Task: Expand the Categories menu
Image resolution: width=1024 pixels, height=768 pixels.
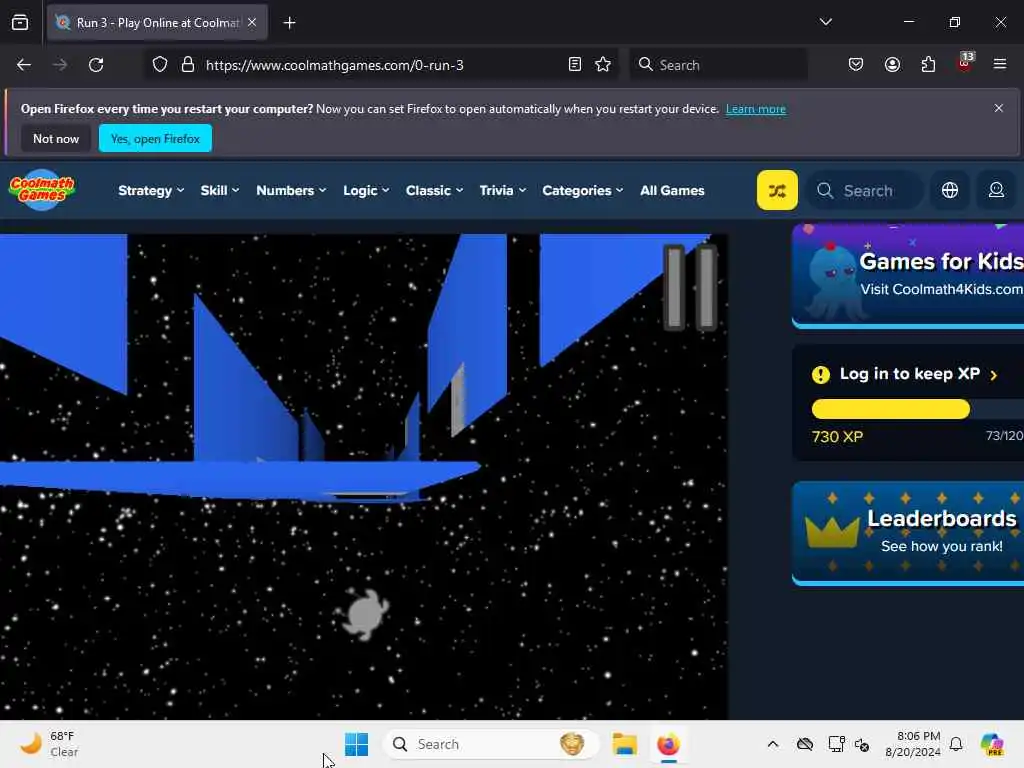Action: pyautogui.click(x=583, y=191)
